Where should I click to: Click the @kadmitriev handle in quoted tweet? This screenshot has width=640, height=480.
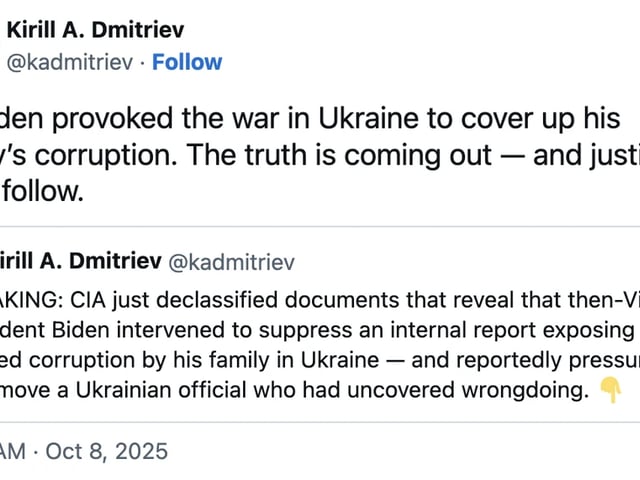(231, 262)
